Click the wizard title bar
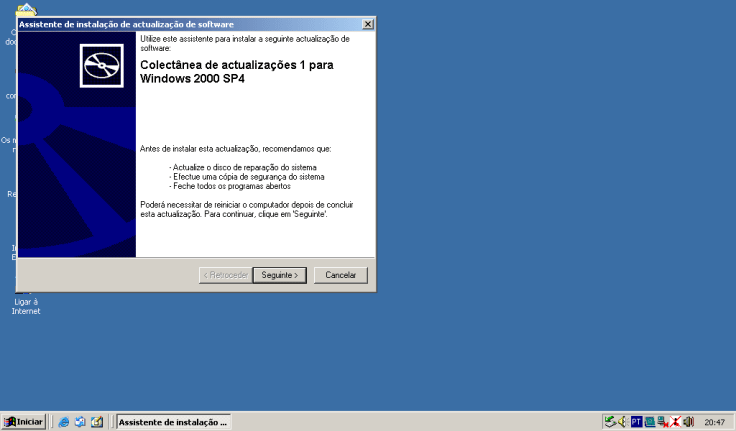The width and height of the screenshot is (736, 431). tap(180, 24)
